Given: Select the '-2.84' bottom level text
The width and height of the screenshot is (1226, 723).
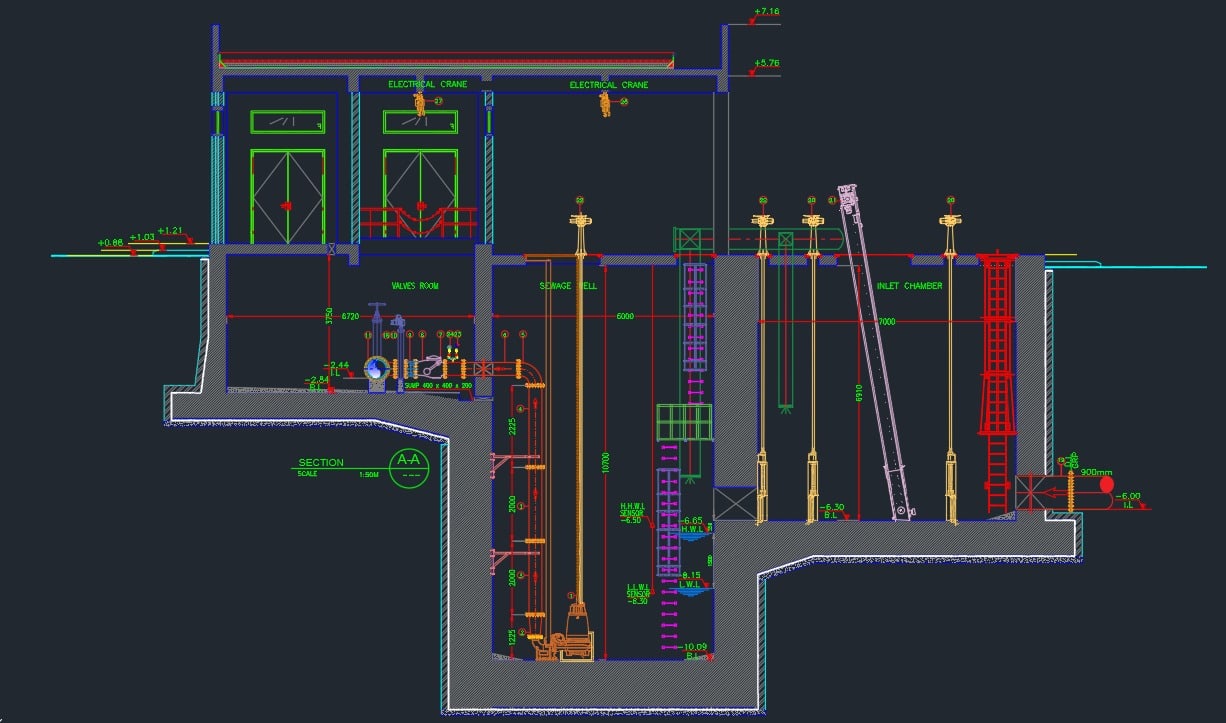Looking at the screenshot, I should [317, 380].
